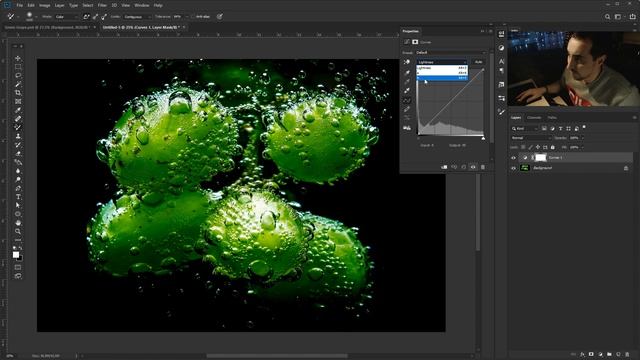Select the Lasso tool
Image resolution: width=640 pixels, height=360 pixels.
point(18,76)
